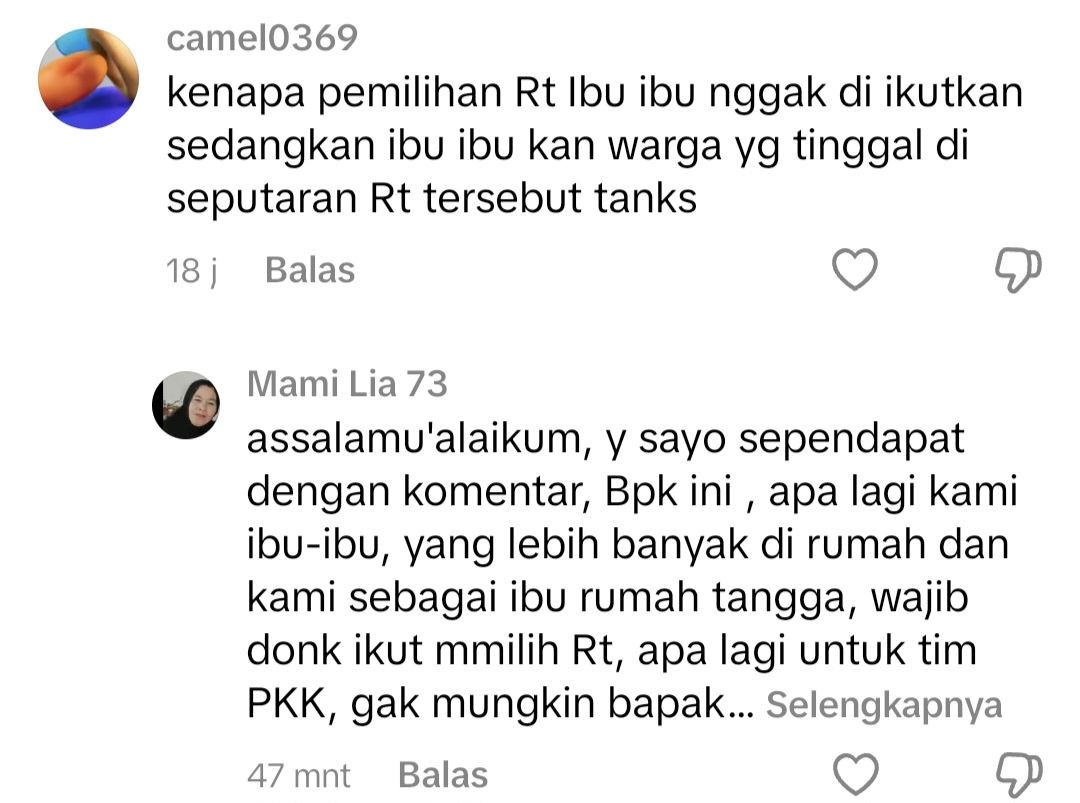Click Balas under Mami Lia 73's reply
This screenshot has height=803, width=1080.
click(443, 775)
